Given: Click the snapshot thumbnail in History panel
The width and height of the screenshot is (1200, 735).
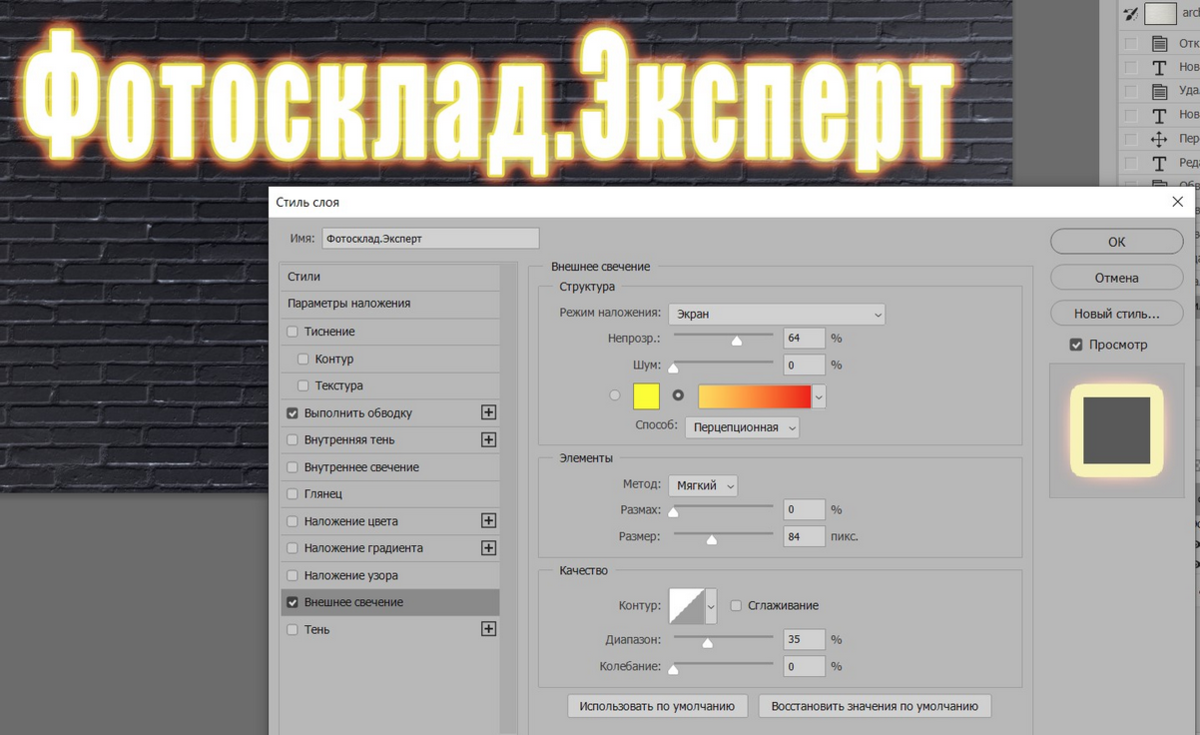Looking at the screenshot, I should 1160,14.
